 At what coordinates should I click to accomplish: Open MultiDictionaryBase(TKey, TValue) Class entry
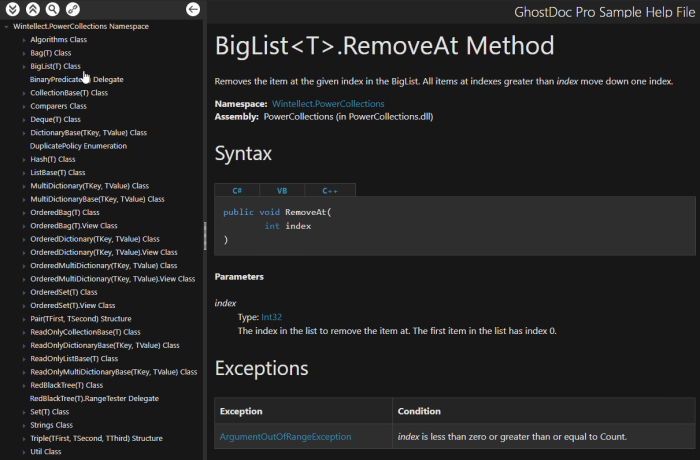tap(97, 199)
